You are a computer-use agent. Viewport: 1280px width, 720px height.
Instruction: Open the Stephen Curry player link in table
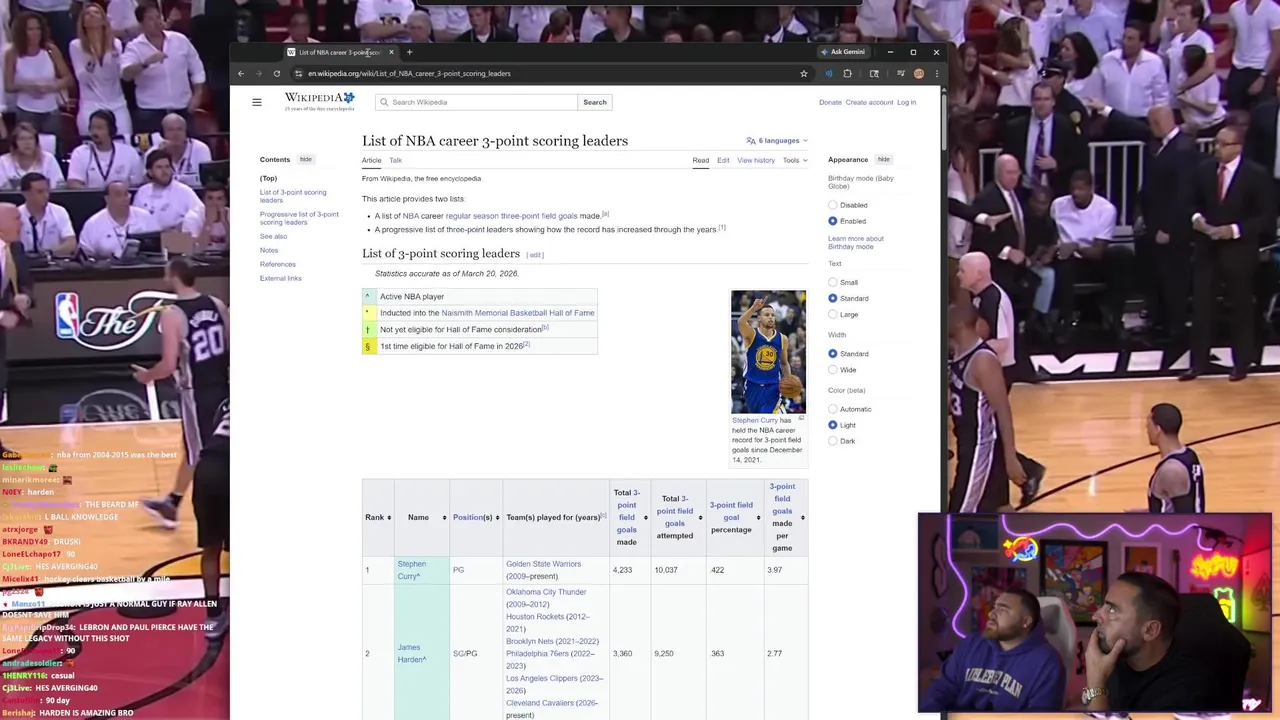(411, 570)
